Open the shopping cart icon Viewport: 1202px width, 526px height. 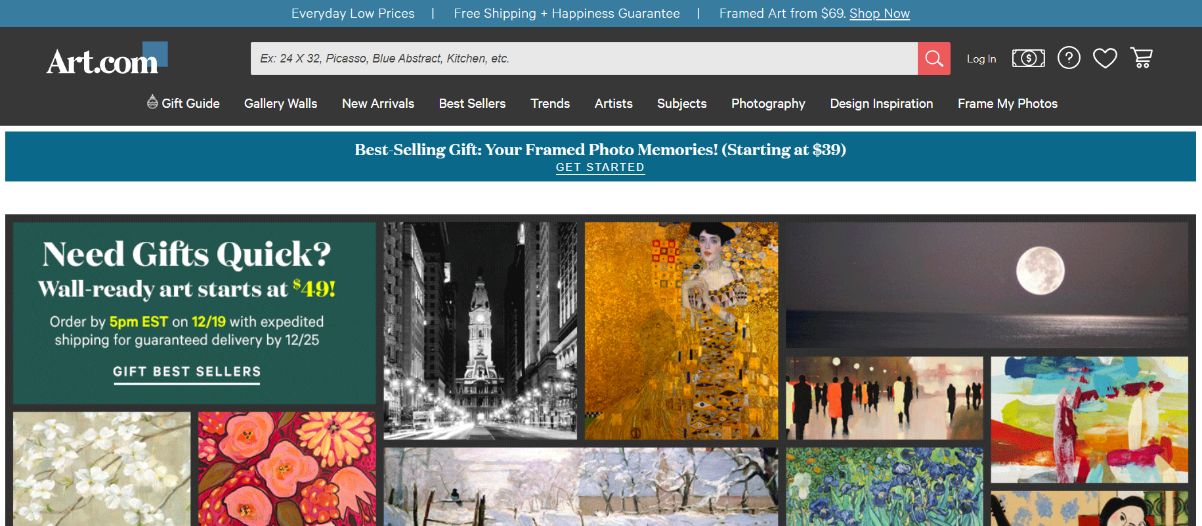(1141, 58)
